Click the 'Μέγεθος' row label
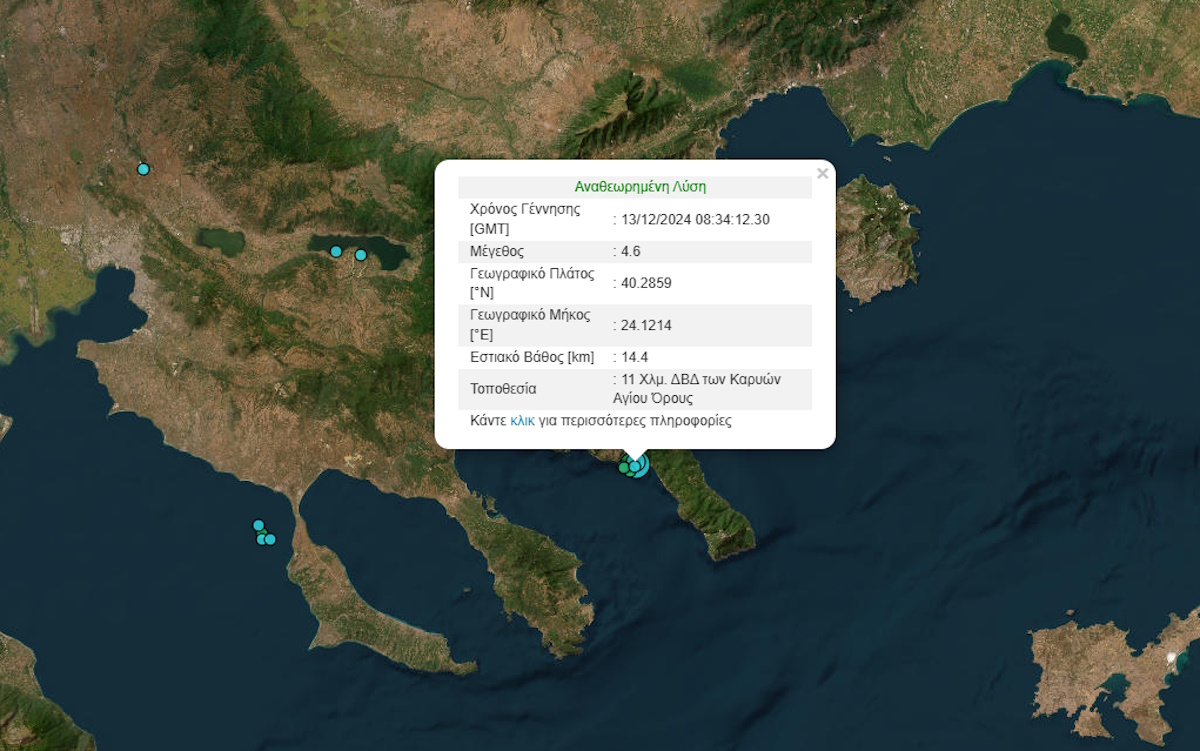The image size is (1200, 751). [497, 251]
